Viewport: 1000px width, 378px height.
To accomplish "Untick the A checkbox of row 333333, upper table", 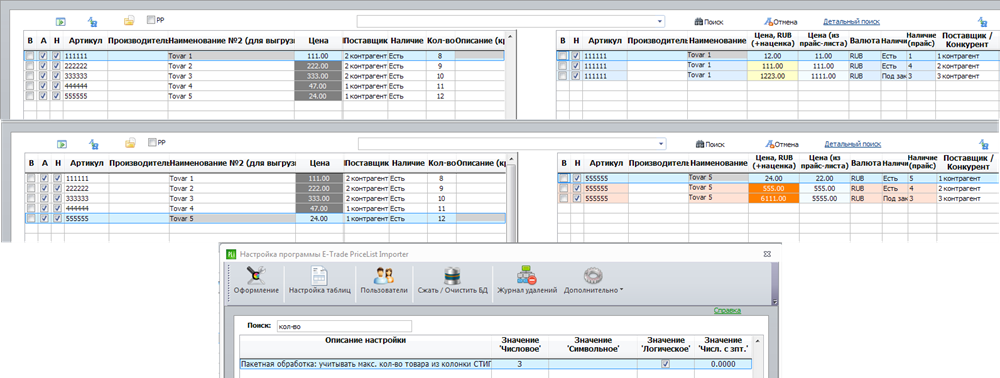I will point(43,76).
